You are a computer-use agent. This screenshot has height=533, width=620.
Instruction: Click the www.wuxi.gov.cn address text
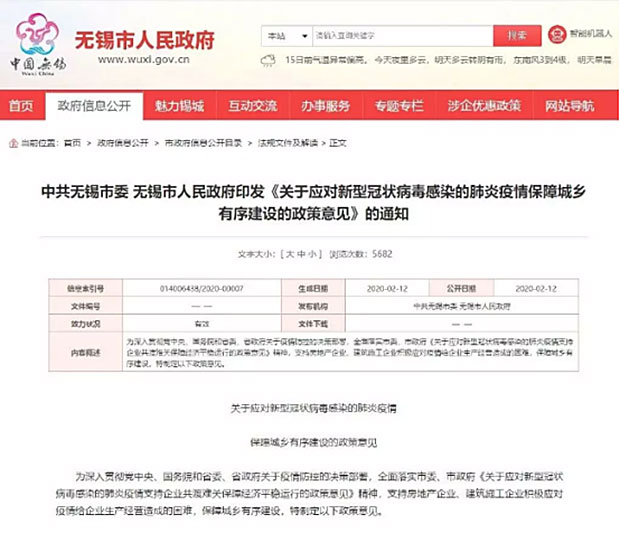coord(144,60)
